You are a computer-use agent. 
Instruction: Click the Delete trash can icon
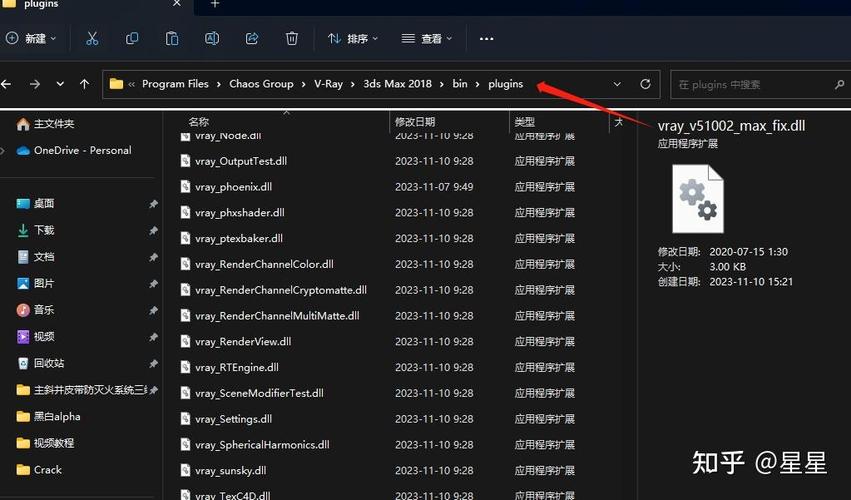[x=292, y=38]
